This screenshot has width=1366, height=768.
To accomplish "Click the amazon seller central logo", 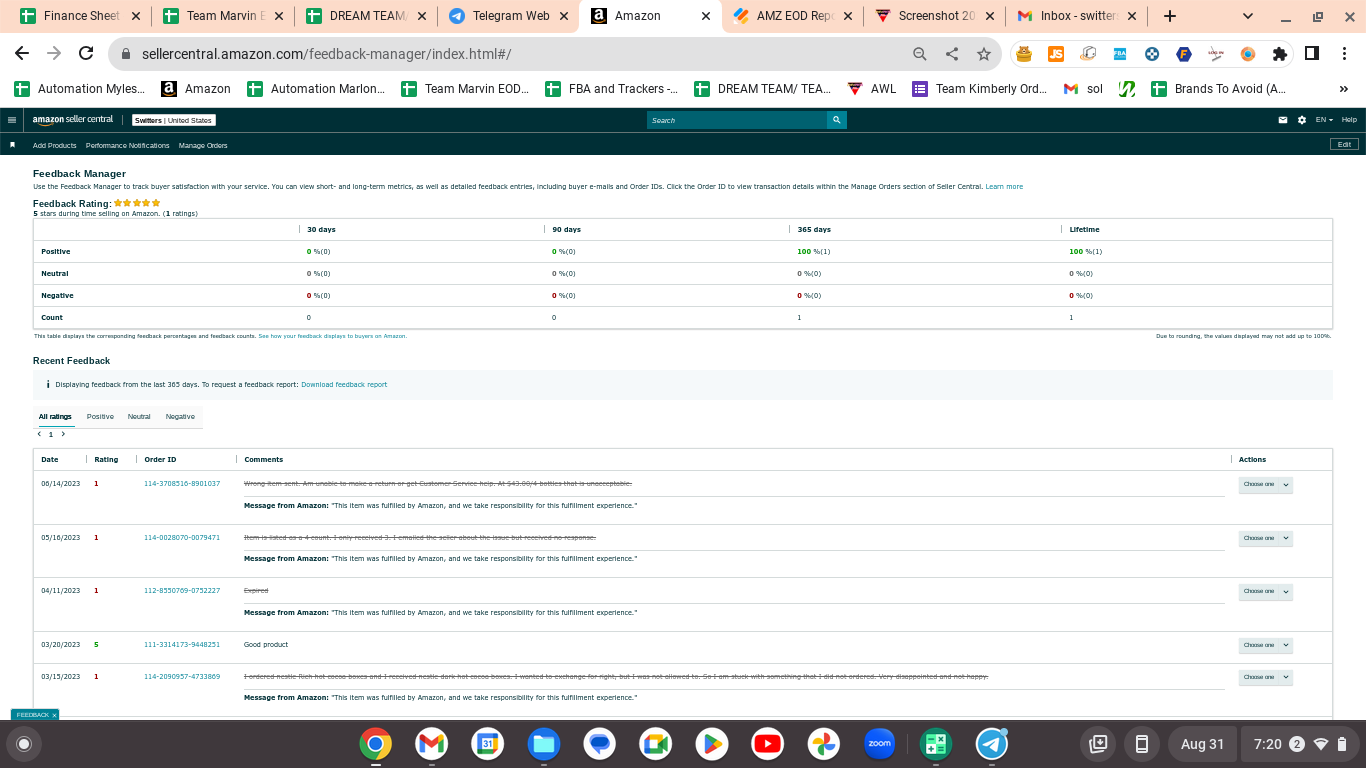I will pyautogui.click(x=73, y=120).
